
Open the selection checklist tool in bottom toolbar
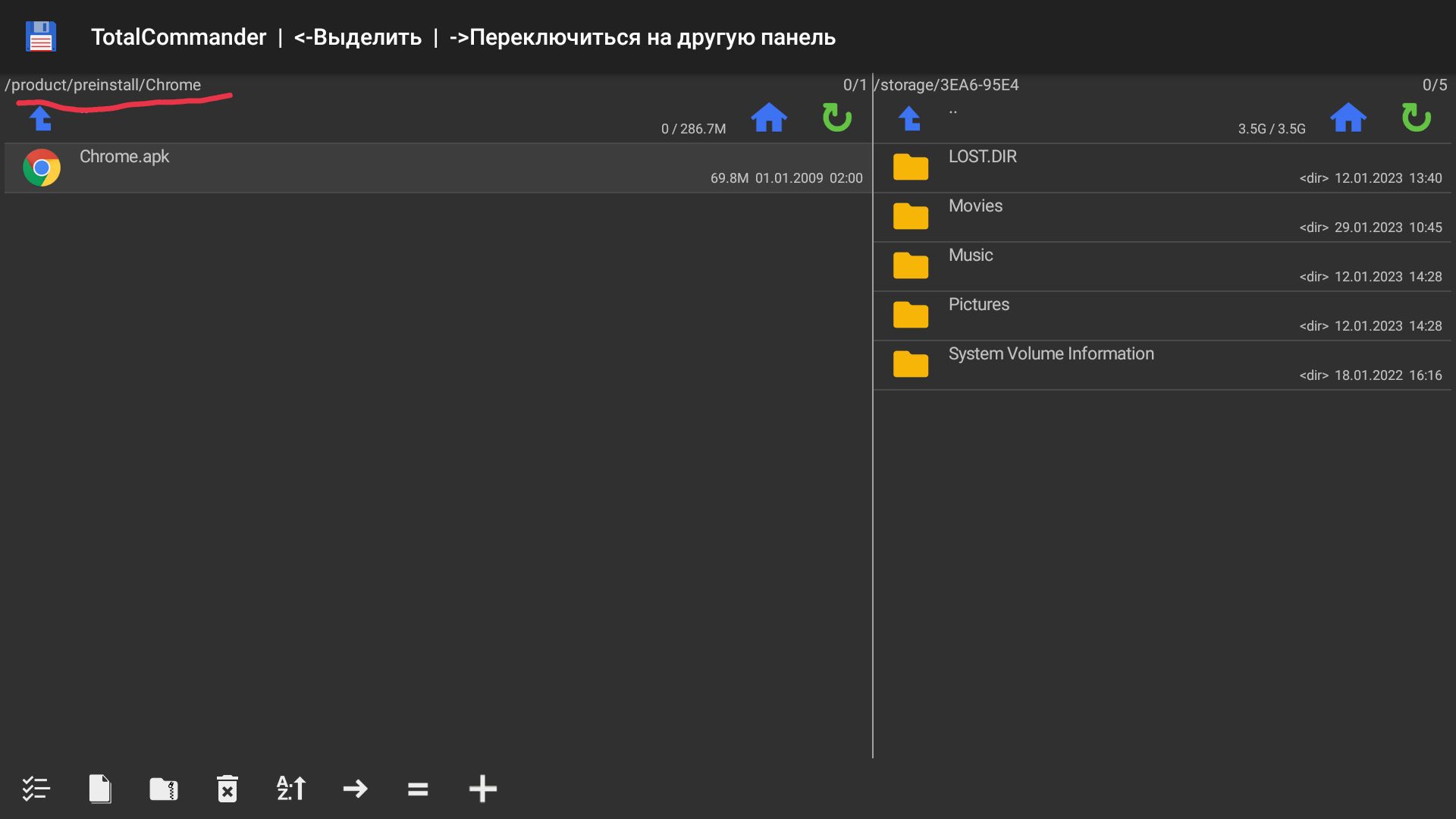[36, 789]
